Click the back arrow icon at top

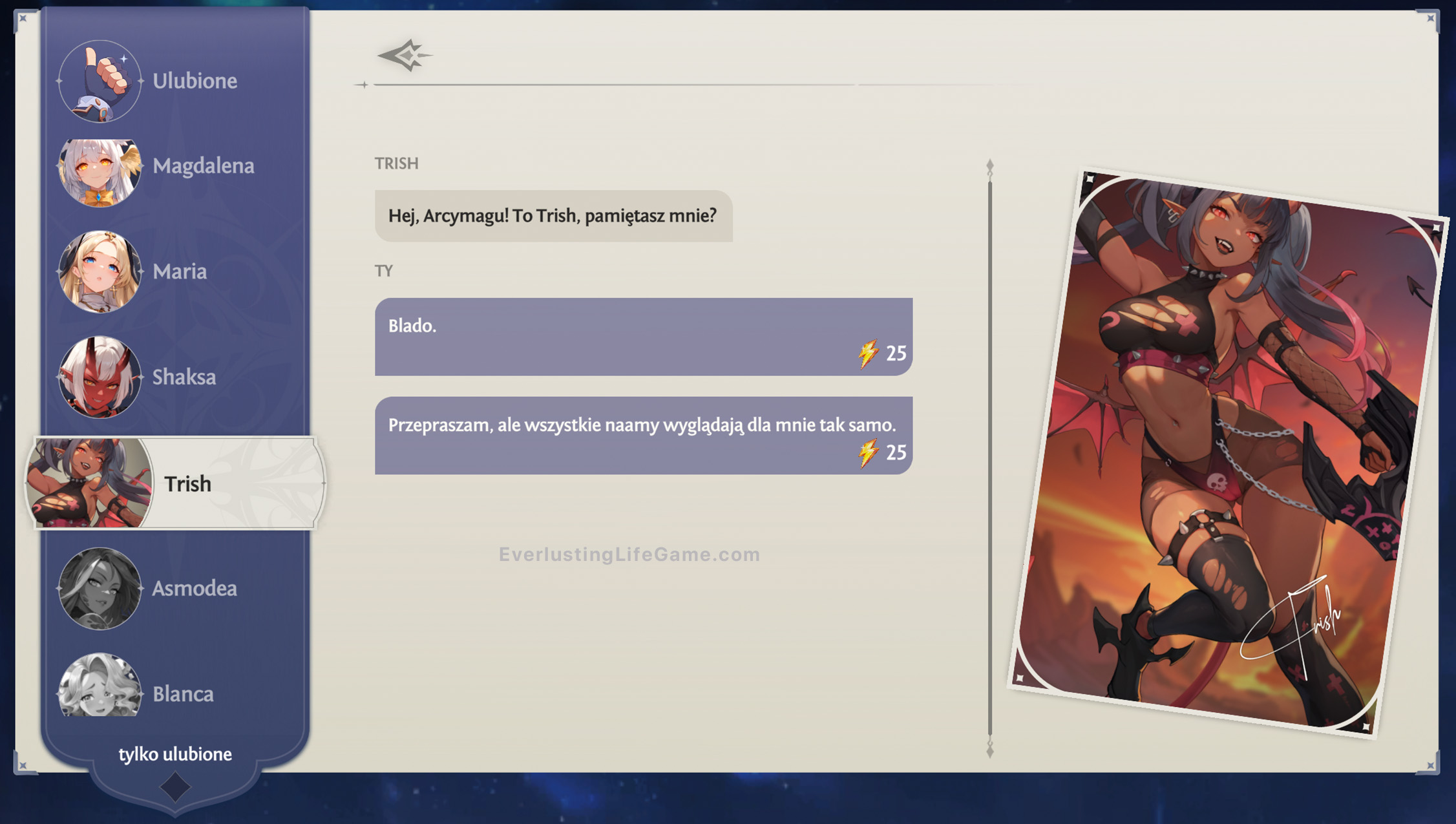[404, 56]
